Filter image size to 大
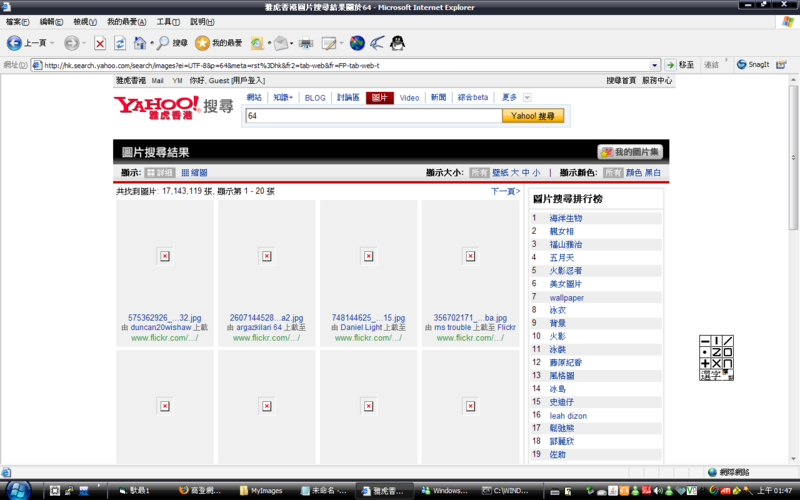Viewport: 800px width, 500px height. coord(515,173)
